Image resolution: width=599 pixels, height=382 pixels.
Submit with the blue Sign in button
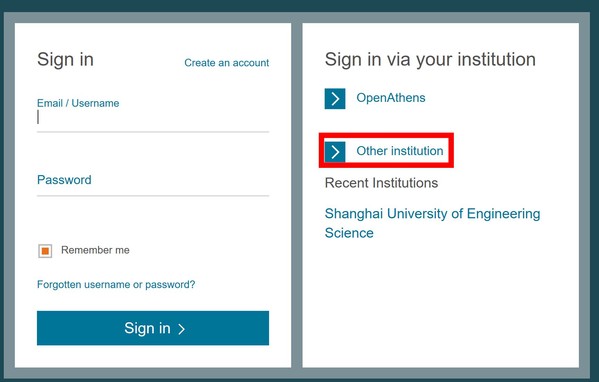(153, 328)
